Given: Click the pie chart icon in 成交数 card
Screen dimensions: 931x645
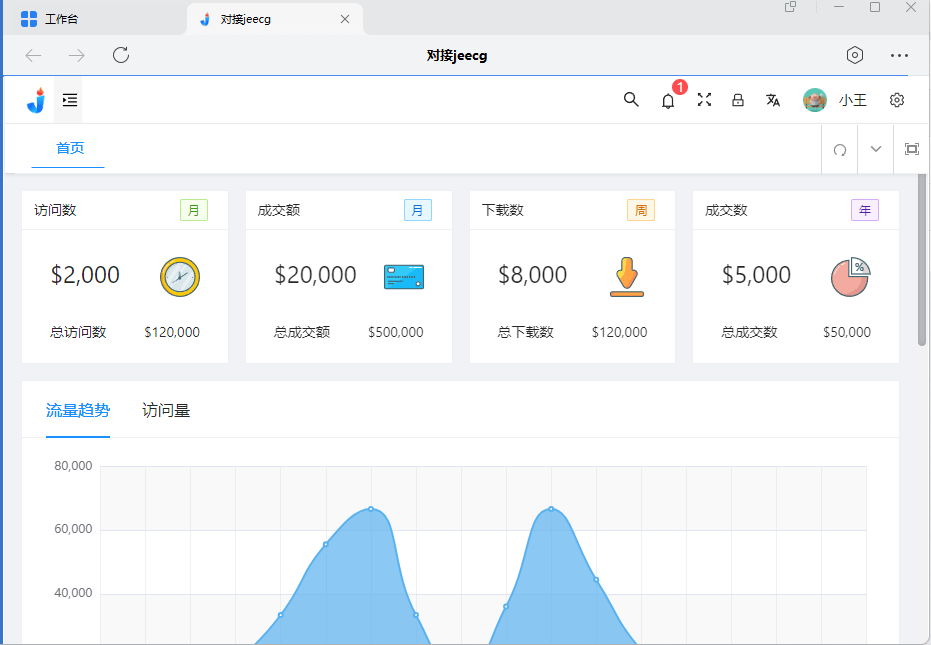Looking at the screenshot, I should pos(850,277).
